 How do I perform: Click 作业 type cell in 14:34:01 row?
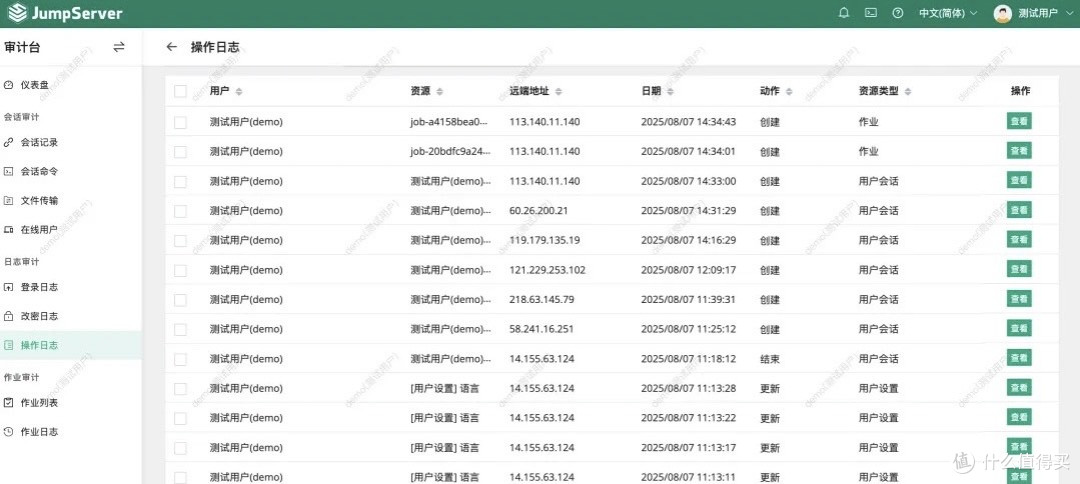click(x=869, y=151)
